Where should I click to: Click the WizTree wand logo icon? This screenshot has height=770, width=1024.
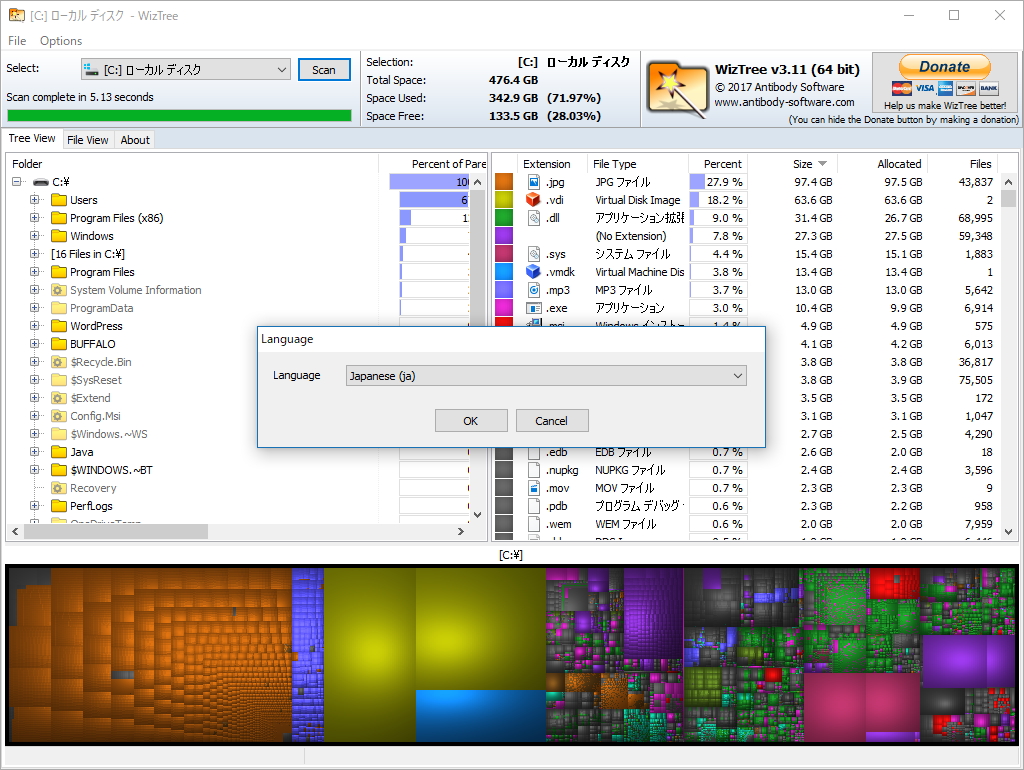(x=677, y=89)
